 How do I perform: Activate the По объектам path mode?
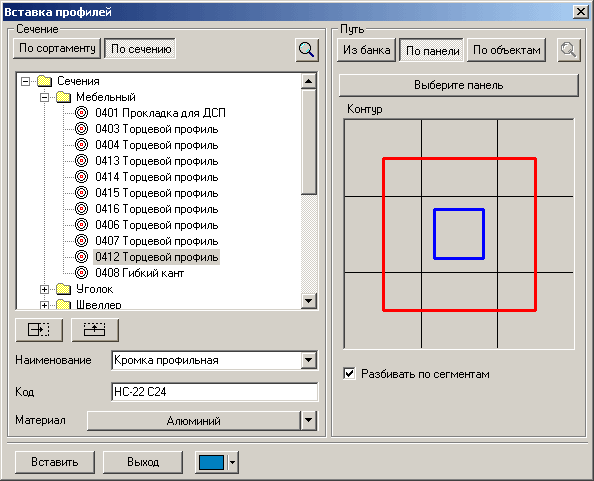[506, 50]
